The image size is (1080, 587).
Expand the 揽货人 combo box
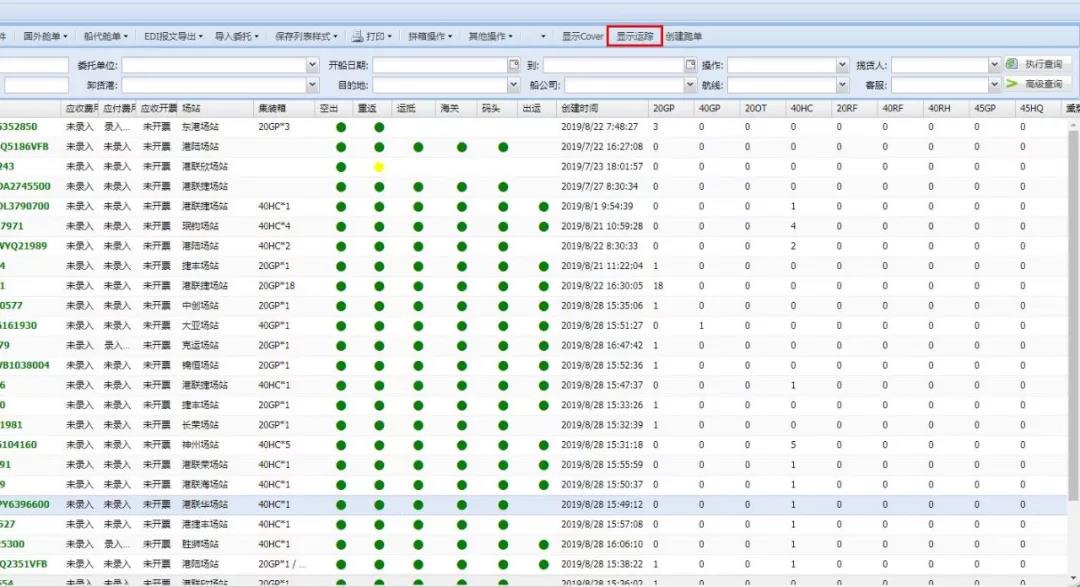994,65
